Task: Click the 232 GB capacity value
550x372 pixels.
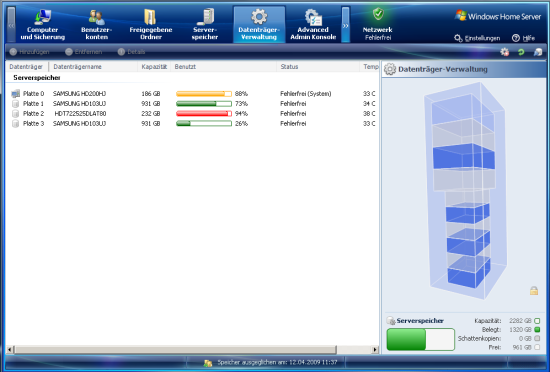Action: tap(151, 114)
